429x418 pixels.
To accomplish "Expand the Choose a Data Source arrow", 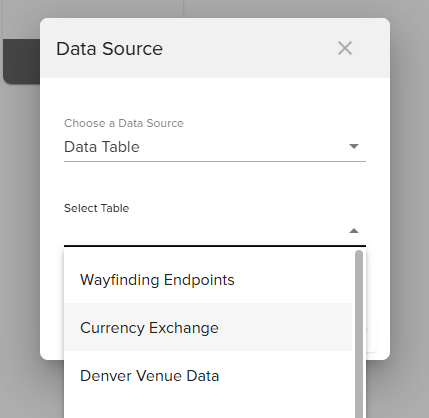I will coord(354,146).
